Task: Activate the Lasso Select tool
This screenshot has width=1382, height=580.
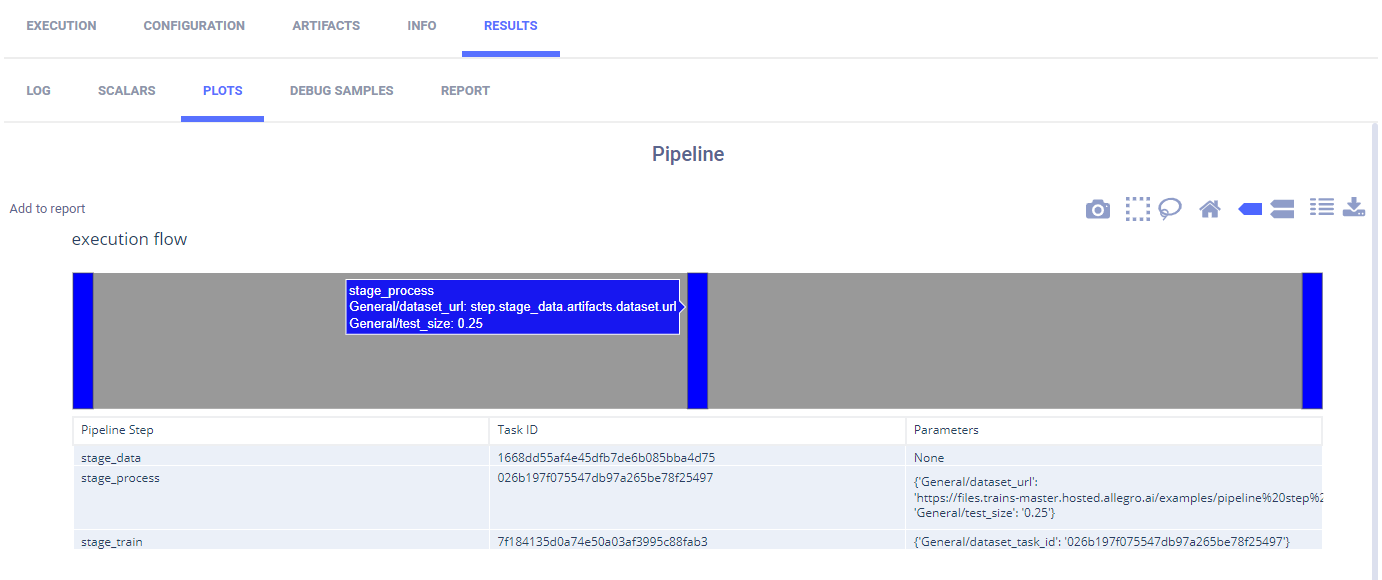Action: pos(1170,209)
